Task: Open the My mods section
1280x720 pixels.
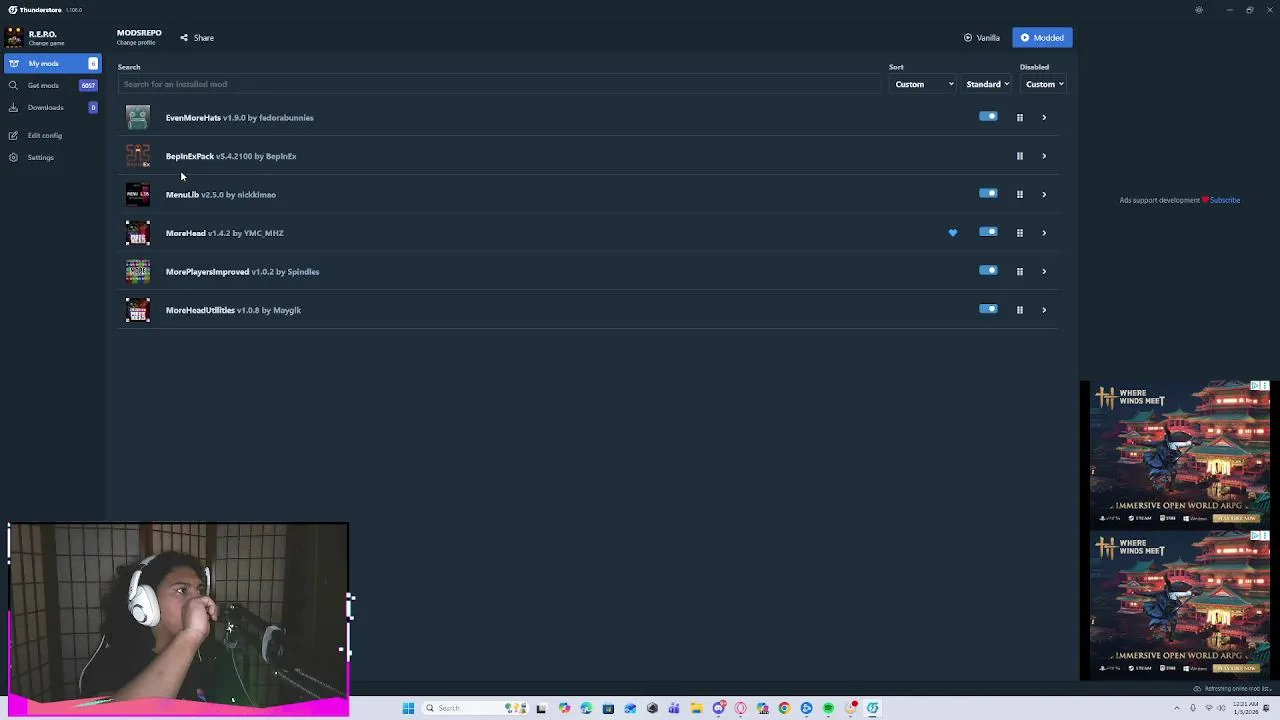Action: pyautogui.click(x=52, y=63)
